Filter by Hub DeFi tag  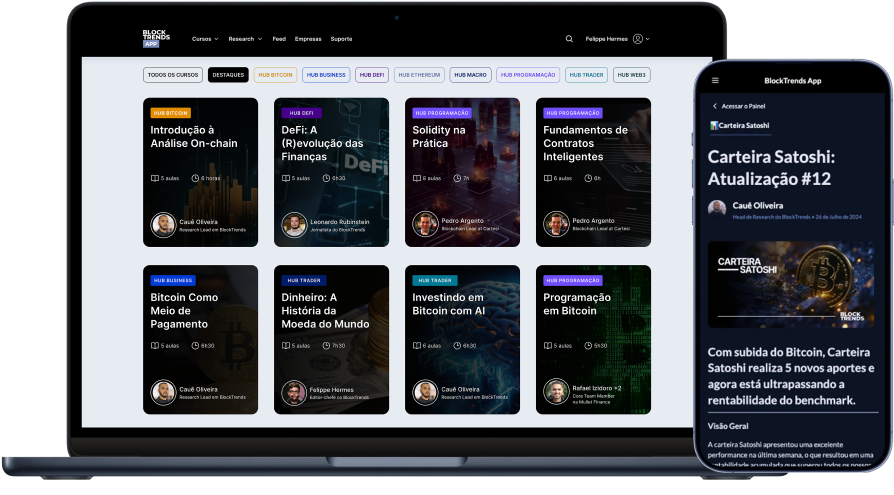(372, 75)
